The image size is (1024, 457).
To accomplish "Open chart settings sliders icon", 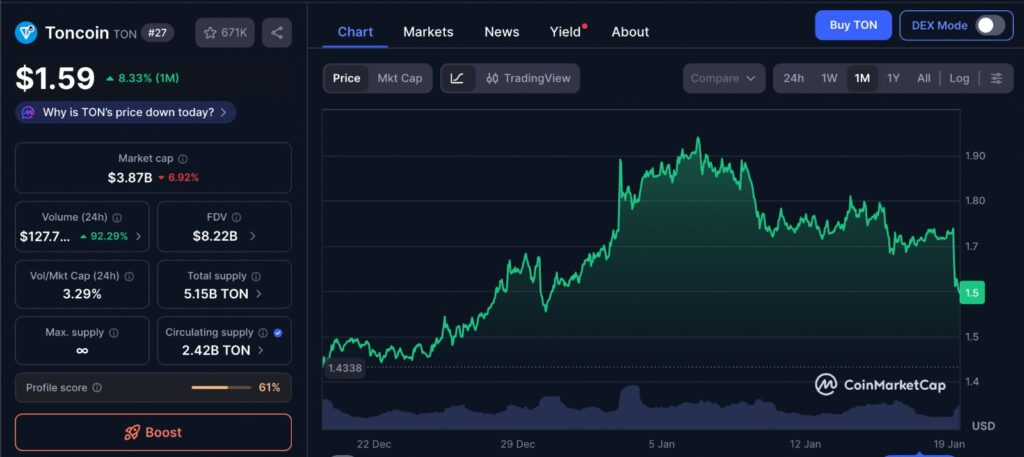I will pos(996,78).
